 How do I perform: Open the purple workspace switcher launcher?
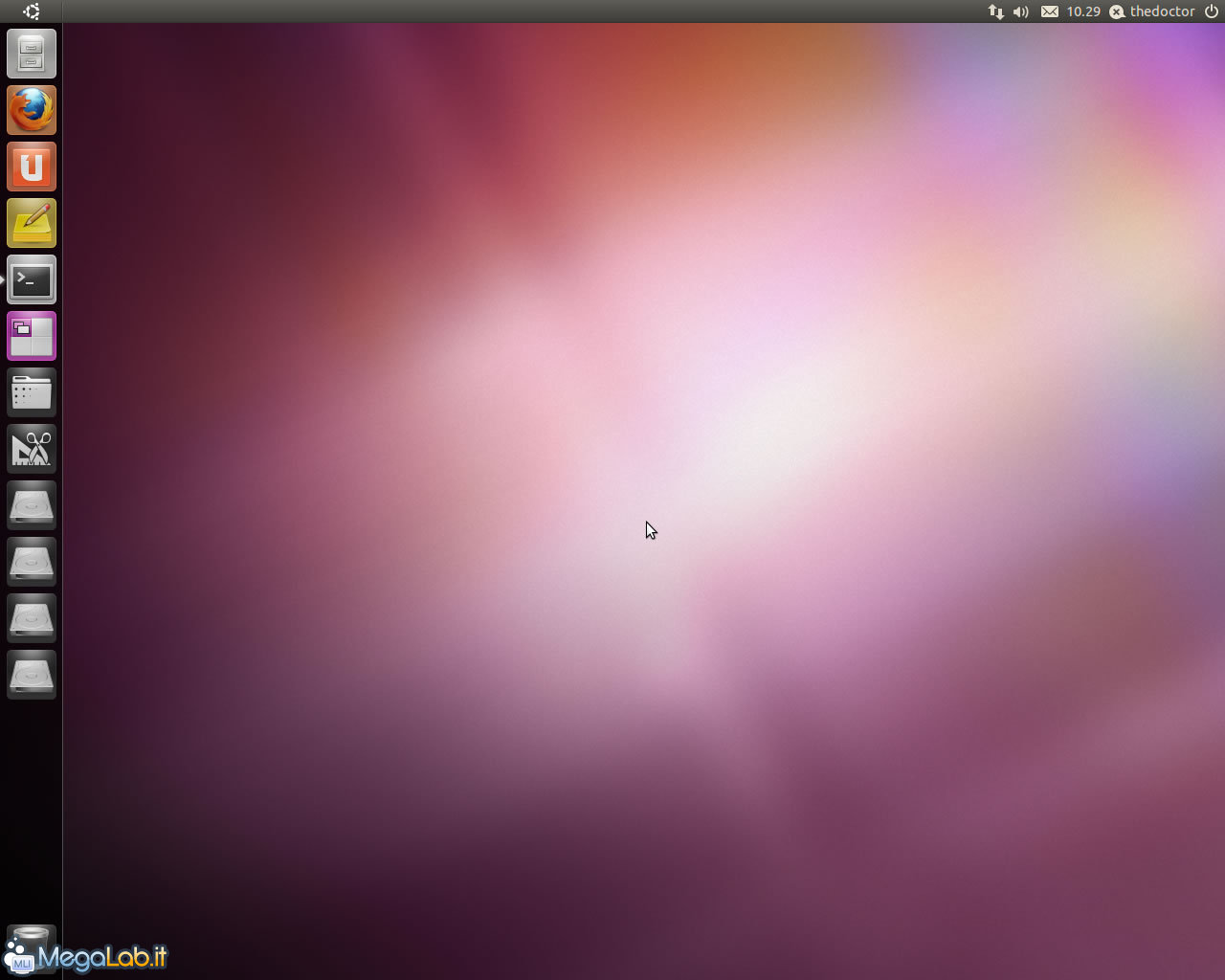click(x=32, y=336)
